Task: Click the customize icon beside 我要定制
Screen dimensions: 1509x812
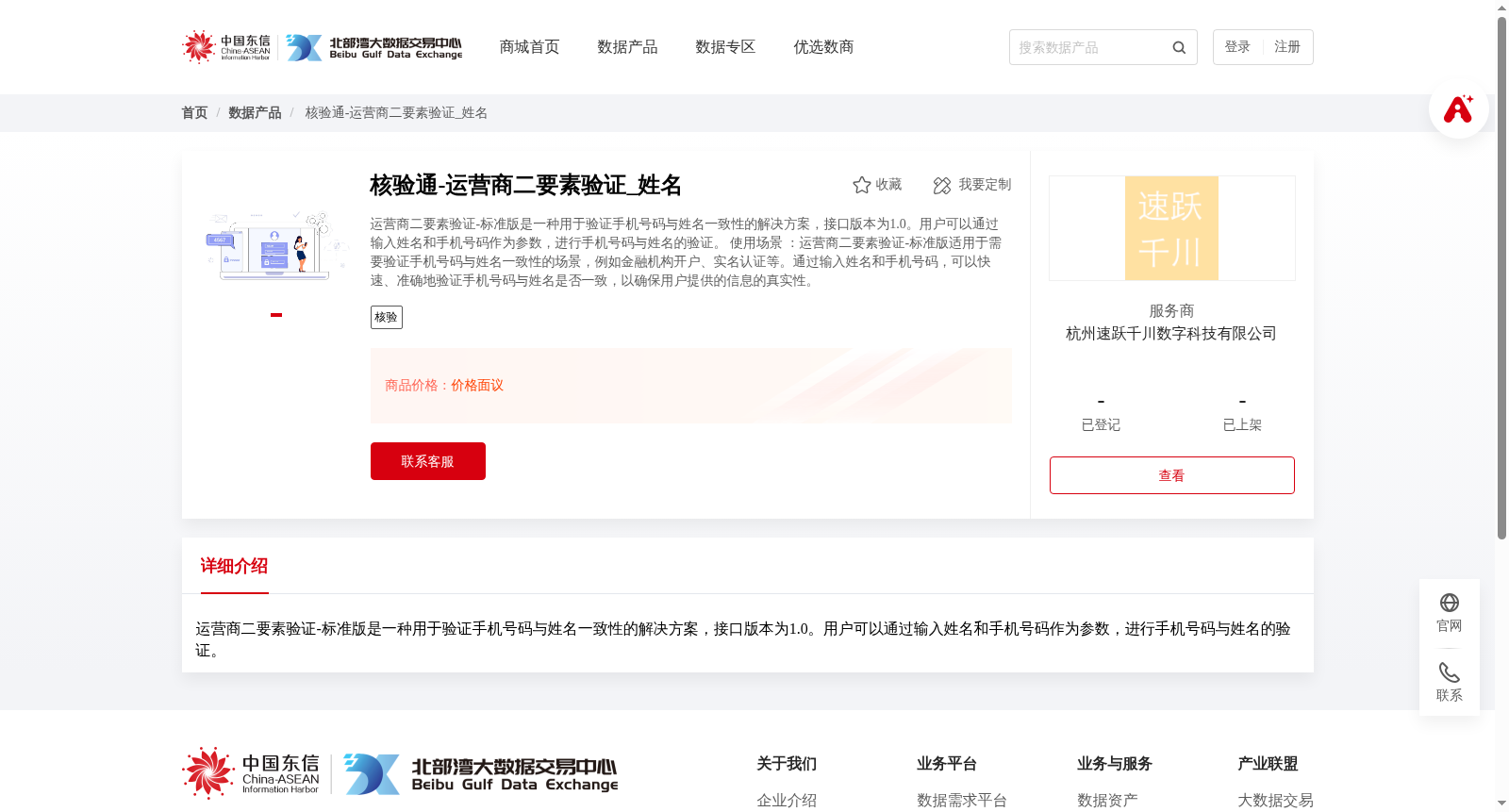Action: tap(942, 186)
